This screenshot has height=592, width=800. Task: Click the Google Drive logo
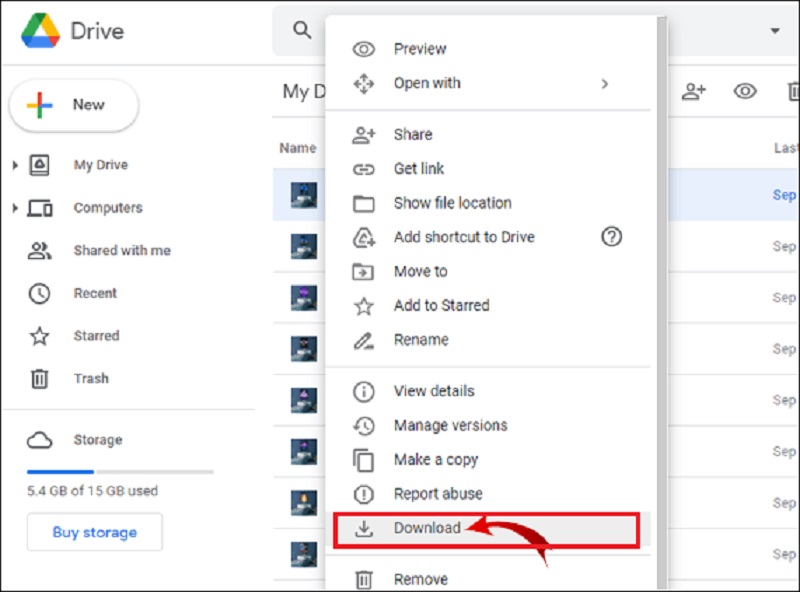point(41,31)
